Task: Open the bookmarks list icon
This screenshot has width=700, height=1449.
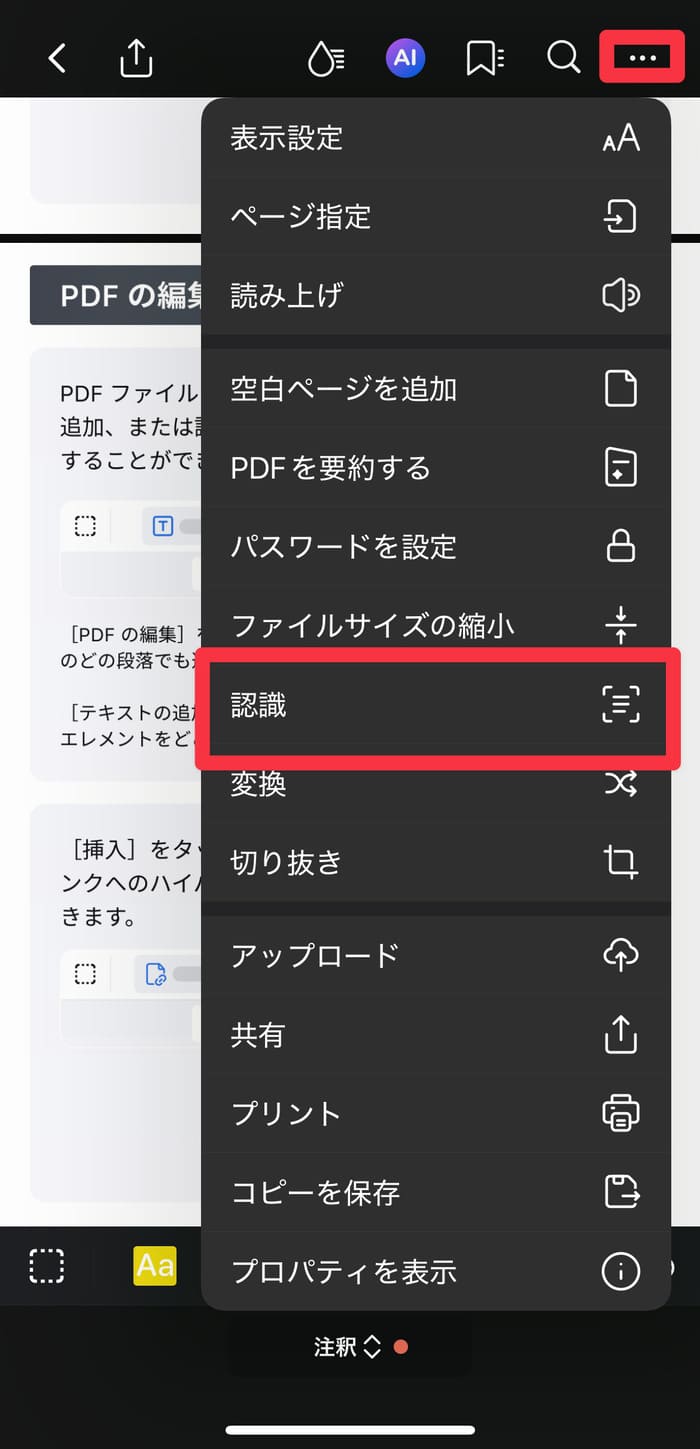Action: pos(484,59)
